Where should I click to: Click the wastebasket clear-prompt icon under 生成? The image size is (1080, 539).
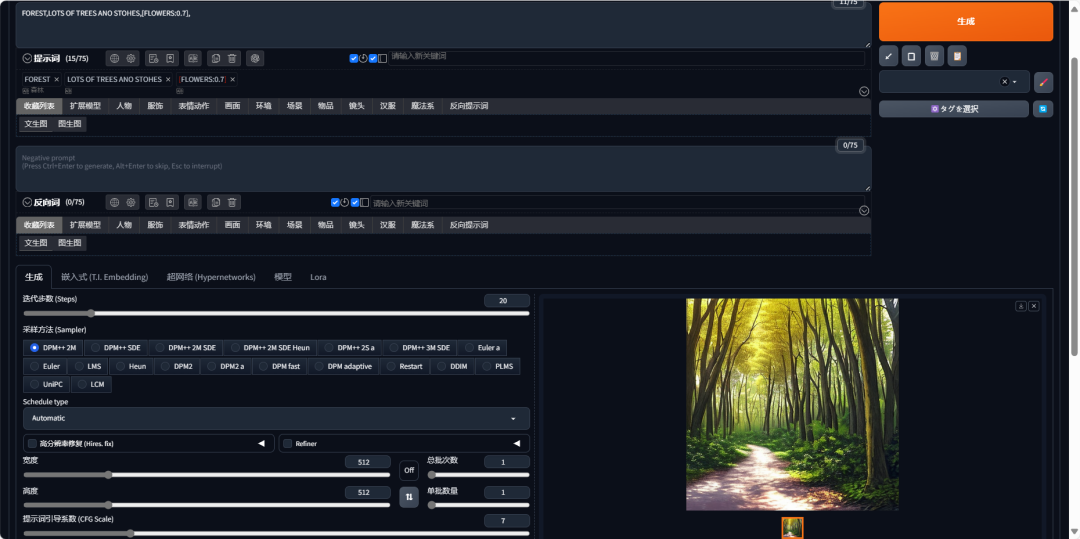(934, 56)
